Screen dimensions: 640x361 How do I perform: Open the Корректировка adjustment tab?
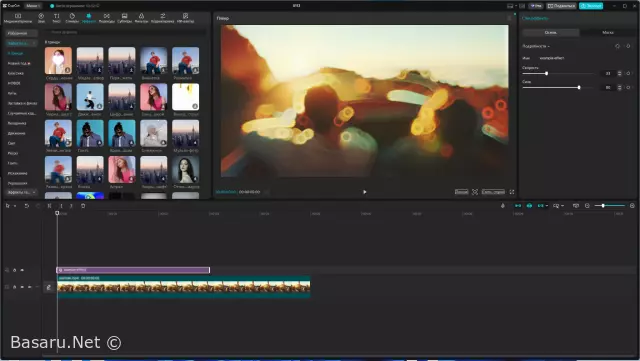[162, 18]
